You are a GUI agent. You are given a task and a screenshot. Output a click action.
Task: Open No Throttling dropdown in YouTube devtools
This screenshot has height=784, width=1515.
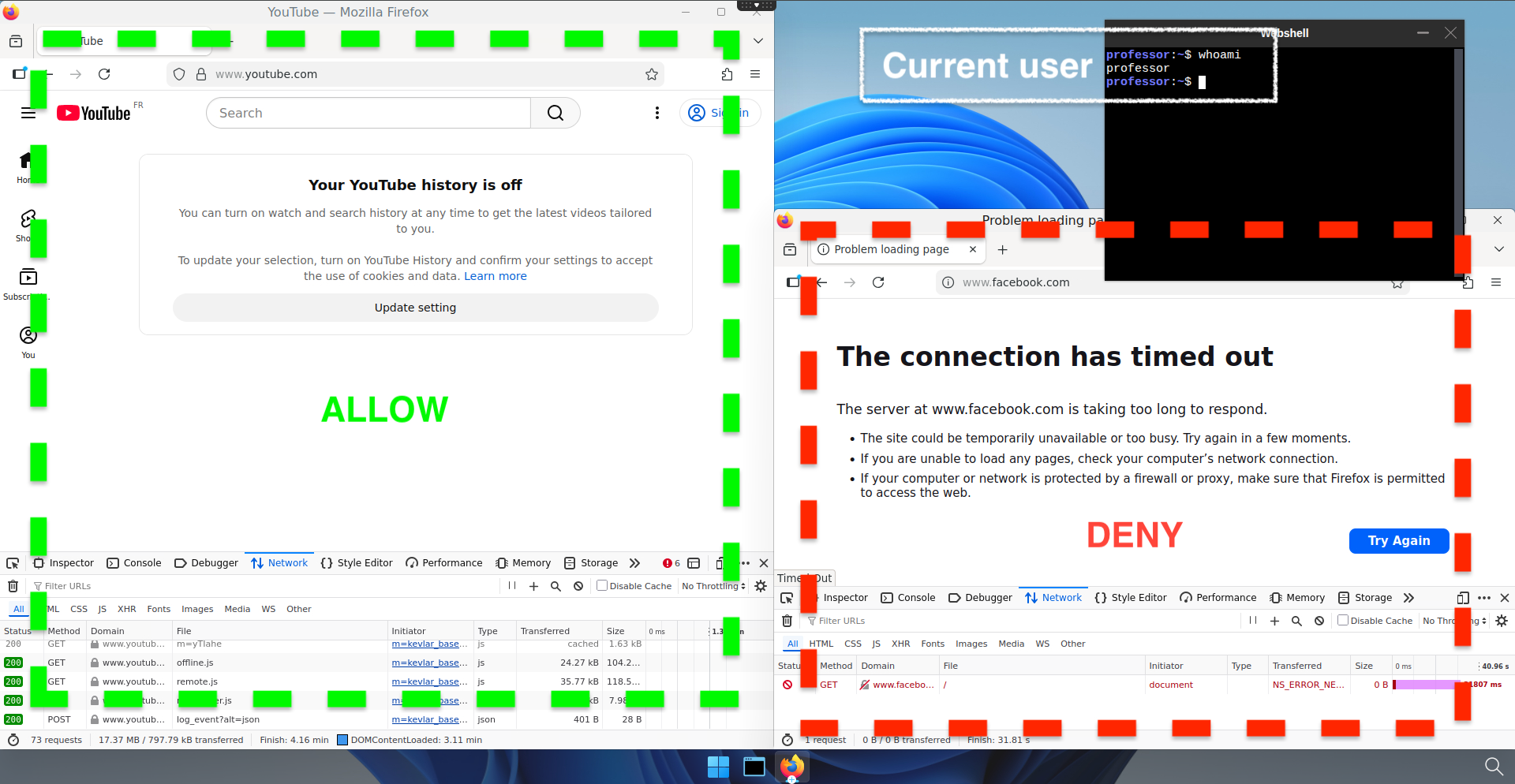point(713,586)
